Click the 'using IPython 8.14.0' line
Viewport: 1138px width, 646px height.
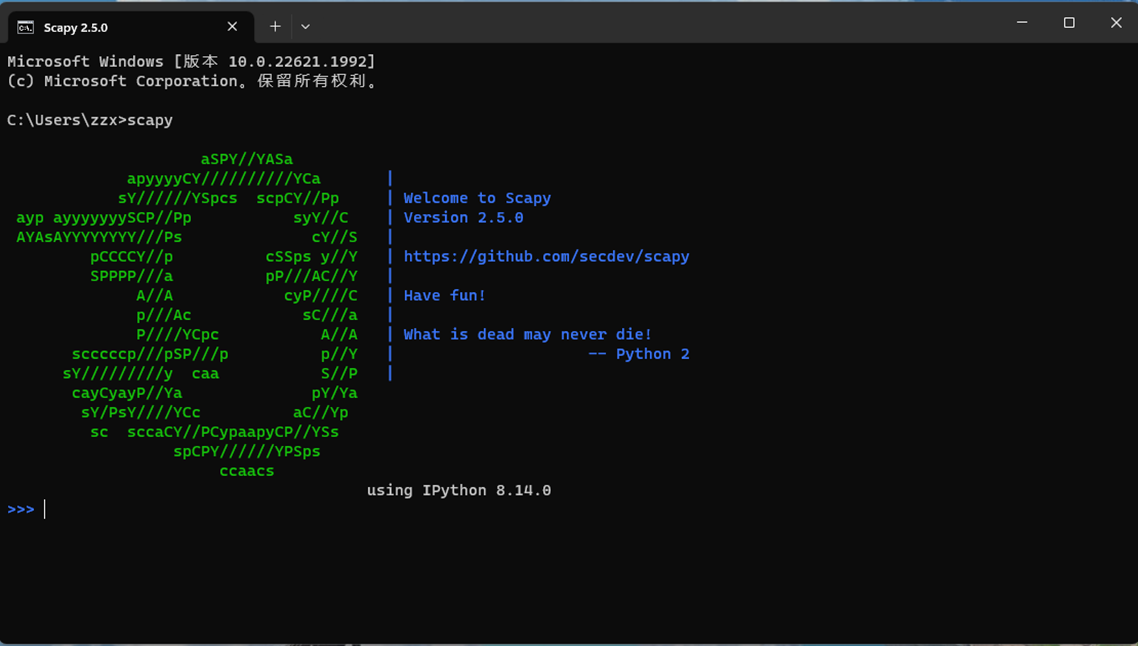459,491
